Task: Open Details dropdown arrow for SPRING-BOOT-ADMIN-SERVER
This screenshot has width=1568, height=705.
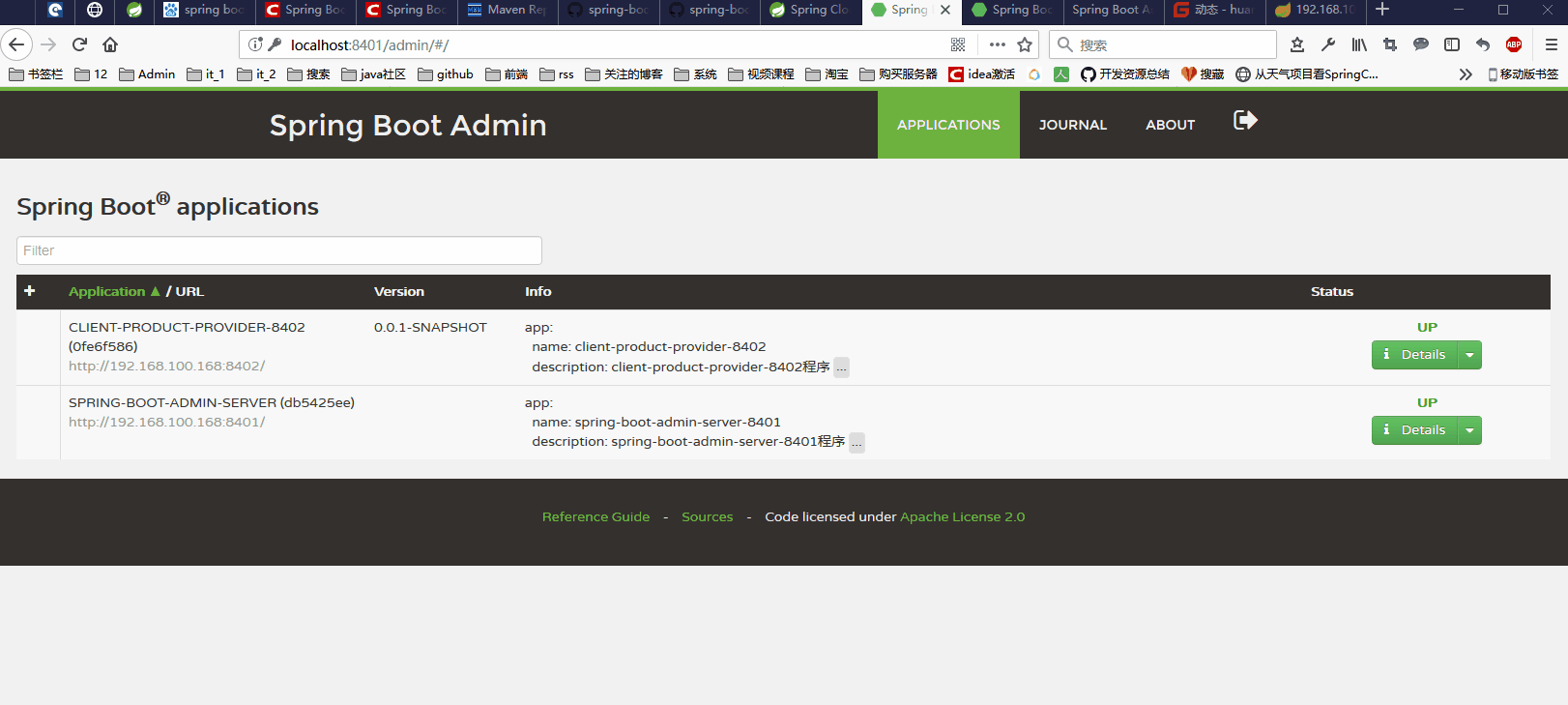Action: click(1469, 430)
